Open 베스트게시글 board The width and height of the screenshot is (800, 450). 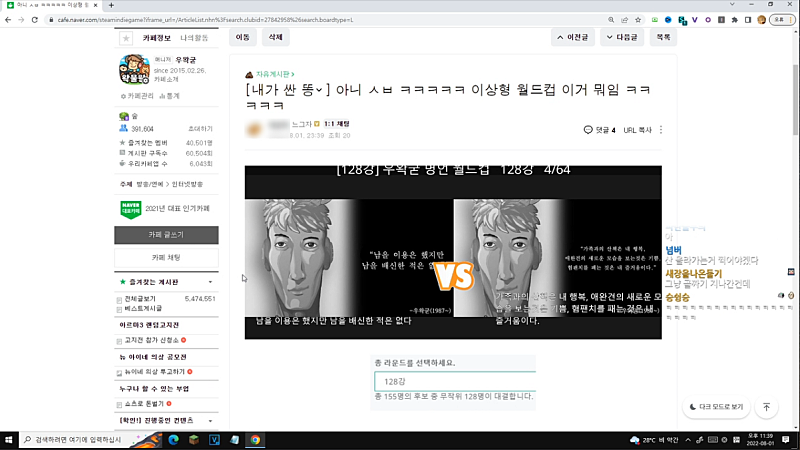pos(143,309)
